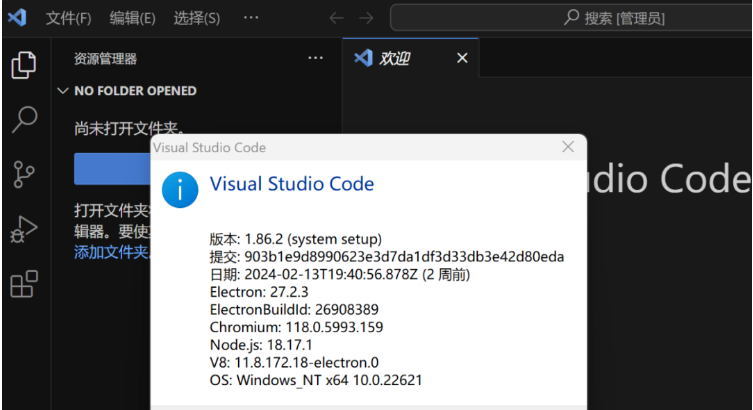Click the 尚未打开文件夹 text in explorer
This screenshot has width=753, height=410.
pos(129,129)
